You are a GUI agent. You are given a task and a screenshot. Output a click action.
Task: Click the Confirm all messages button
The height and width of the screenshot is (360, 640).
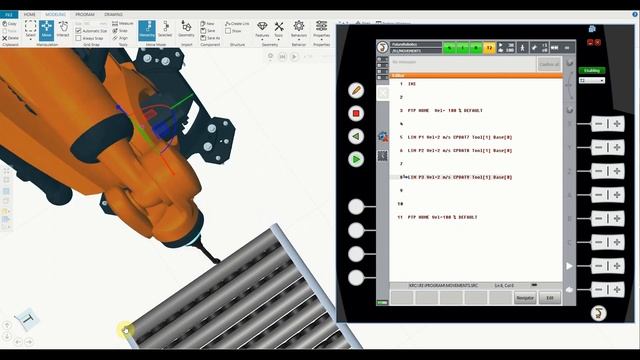tap(549, 64)
